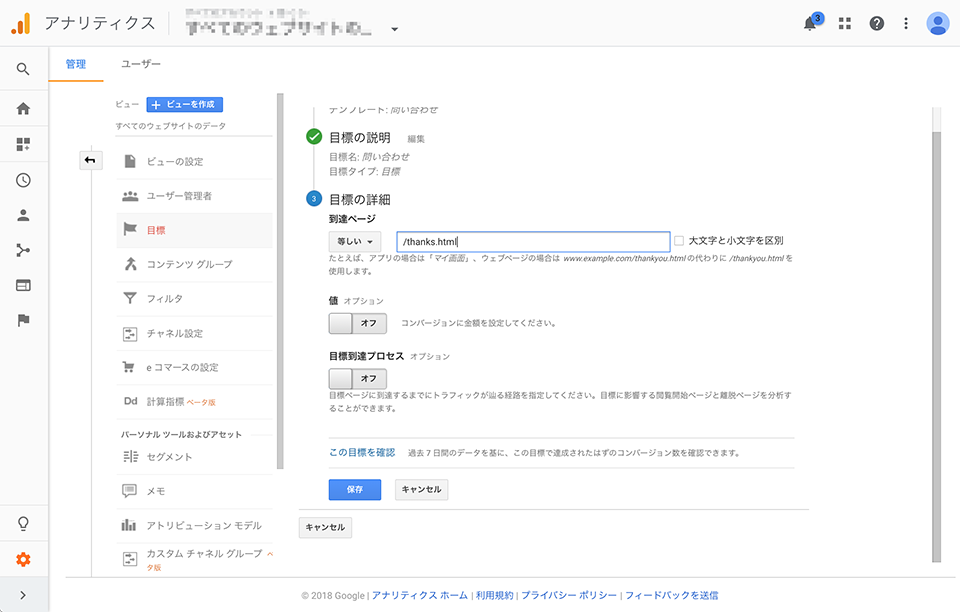960x612 pixels.
Task: Click the blue 保存 button
Action: point(354,490)
